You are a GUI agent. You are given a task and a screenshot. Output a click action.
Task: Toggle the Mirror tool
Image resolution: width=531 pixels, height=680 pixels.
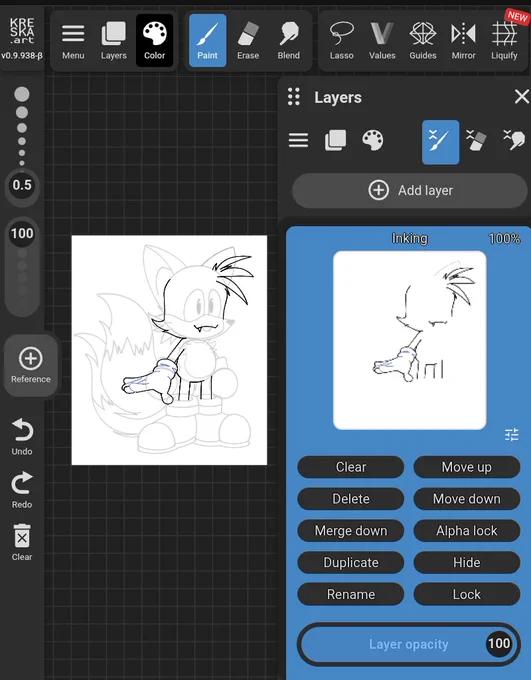coord(463,41)
